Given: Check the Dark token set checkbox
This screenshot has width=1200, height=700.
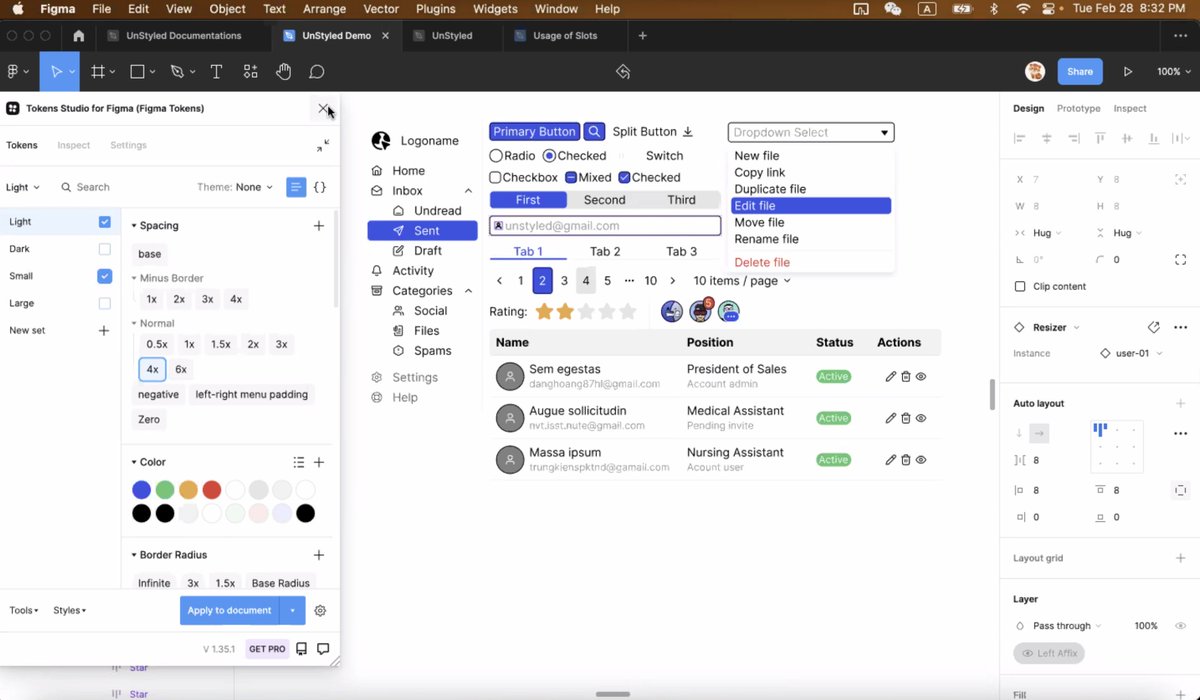Looking at the screenshot, I should pos(105,249).
